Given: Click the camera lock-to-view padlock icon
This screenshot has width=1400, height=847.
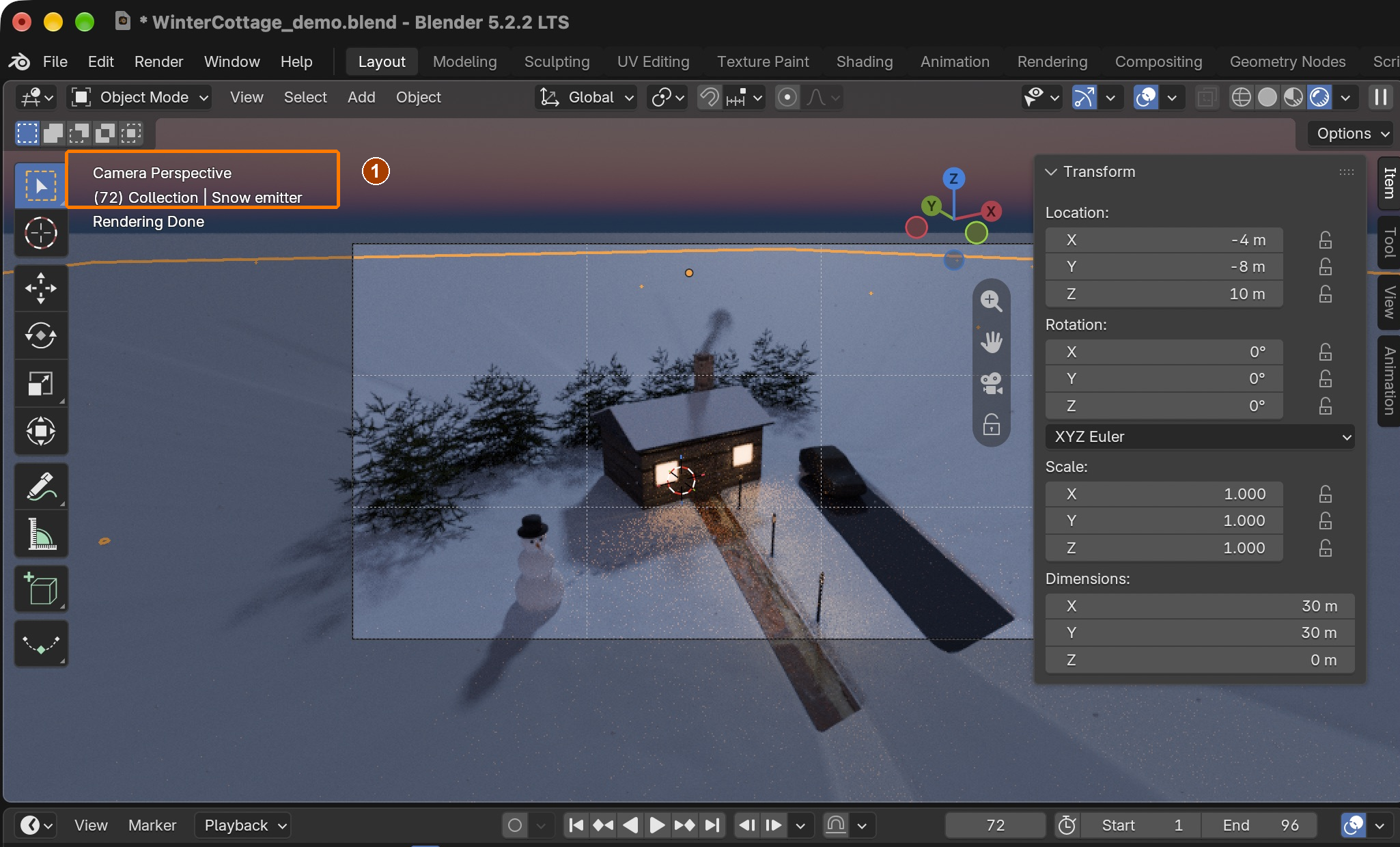Looking at the screenshot, I should 991,425.
